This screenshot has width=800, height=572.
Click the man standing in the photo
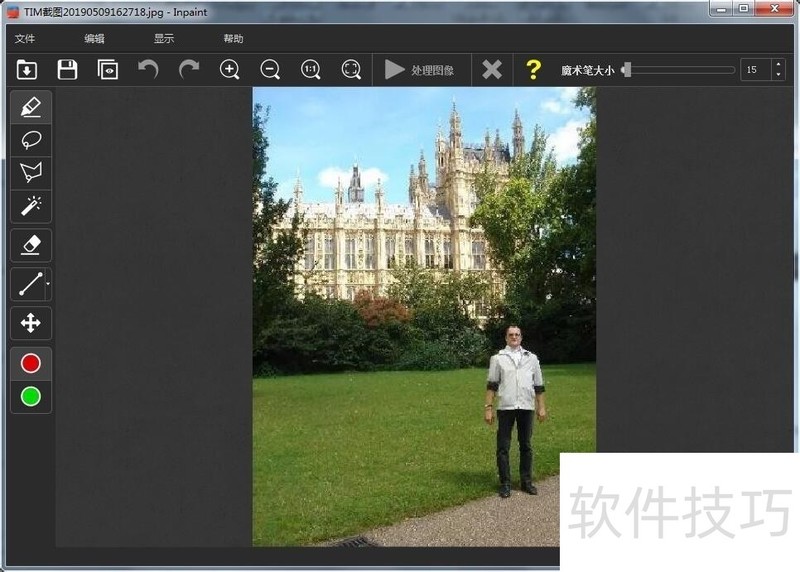[x=515, y=411]
